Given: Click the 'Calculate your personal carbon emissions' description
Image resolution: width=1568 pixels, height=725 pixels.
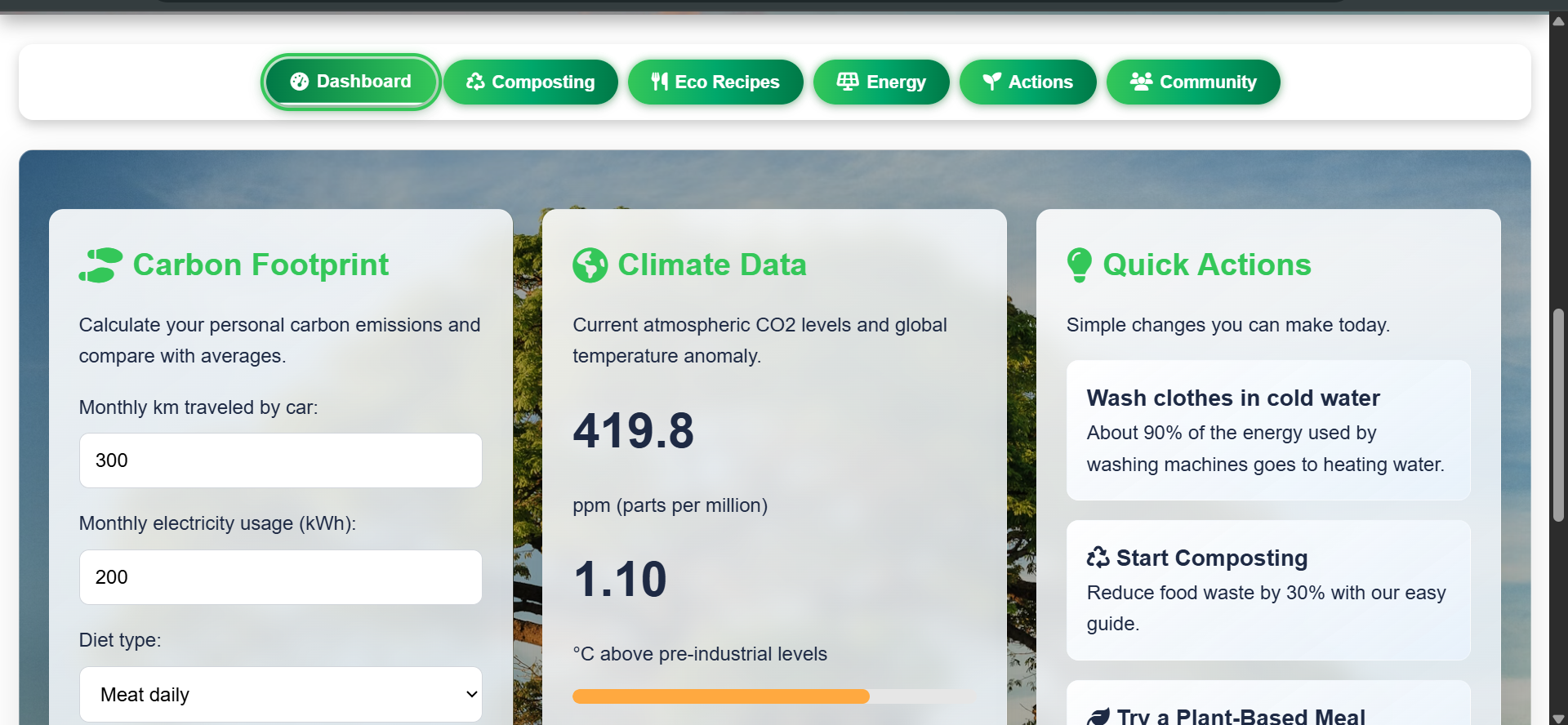Looking at the screenshot, I should pos(279,340).
